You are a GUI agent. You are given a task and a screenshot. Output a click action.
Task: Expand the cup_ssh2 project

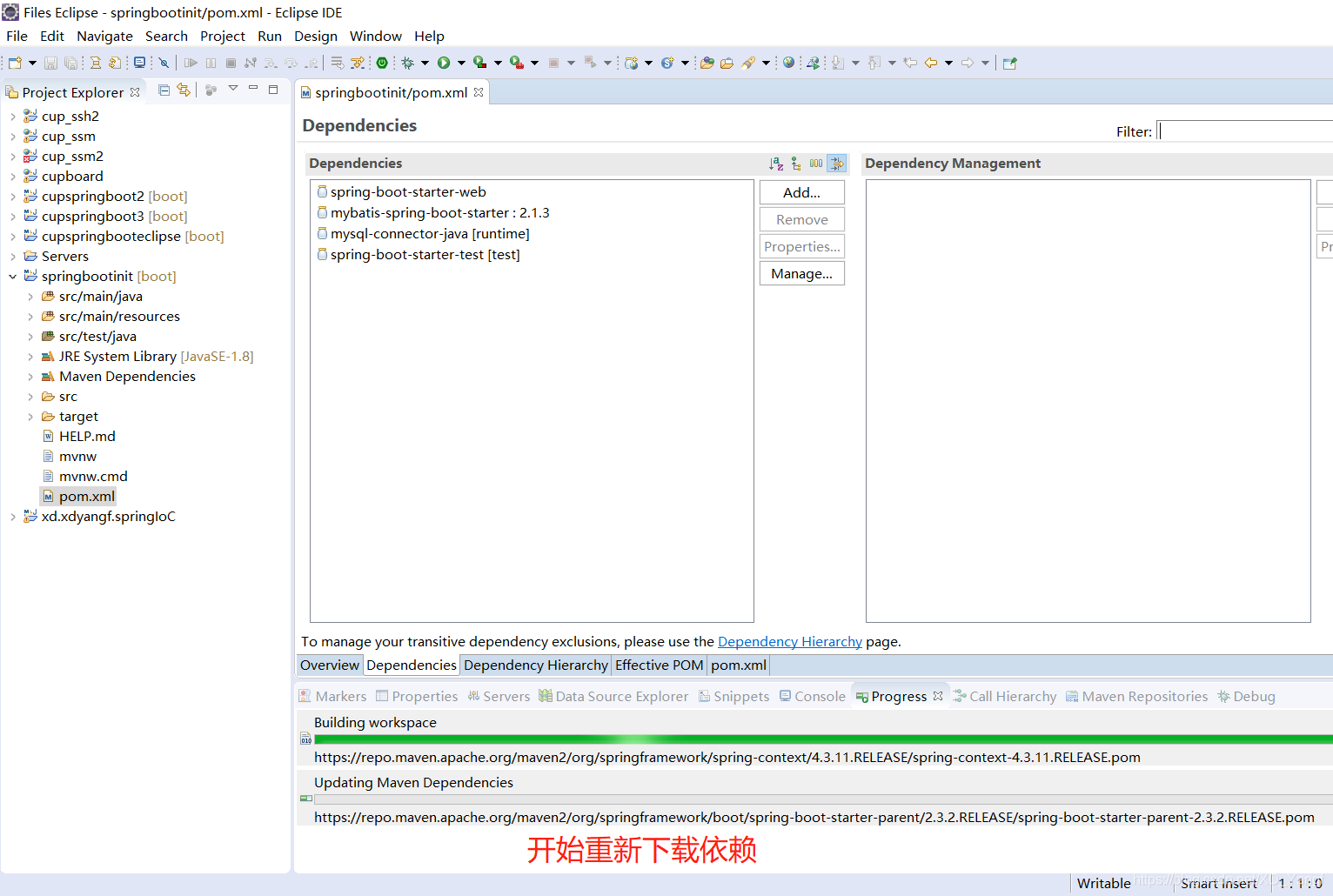pos(12,117)
